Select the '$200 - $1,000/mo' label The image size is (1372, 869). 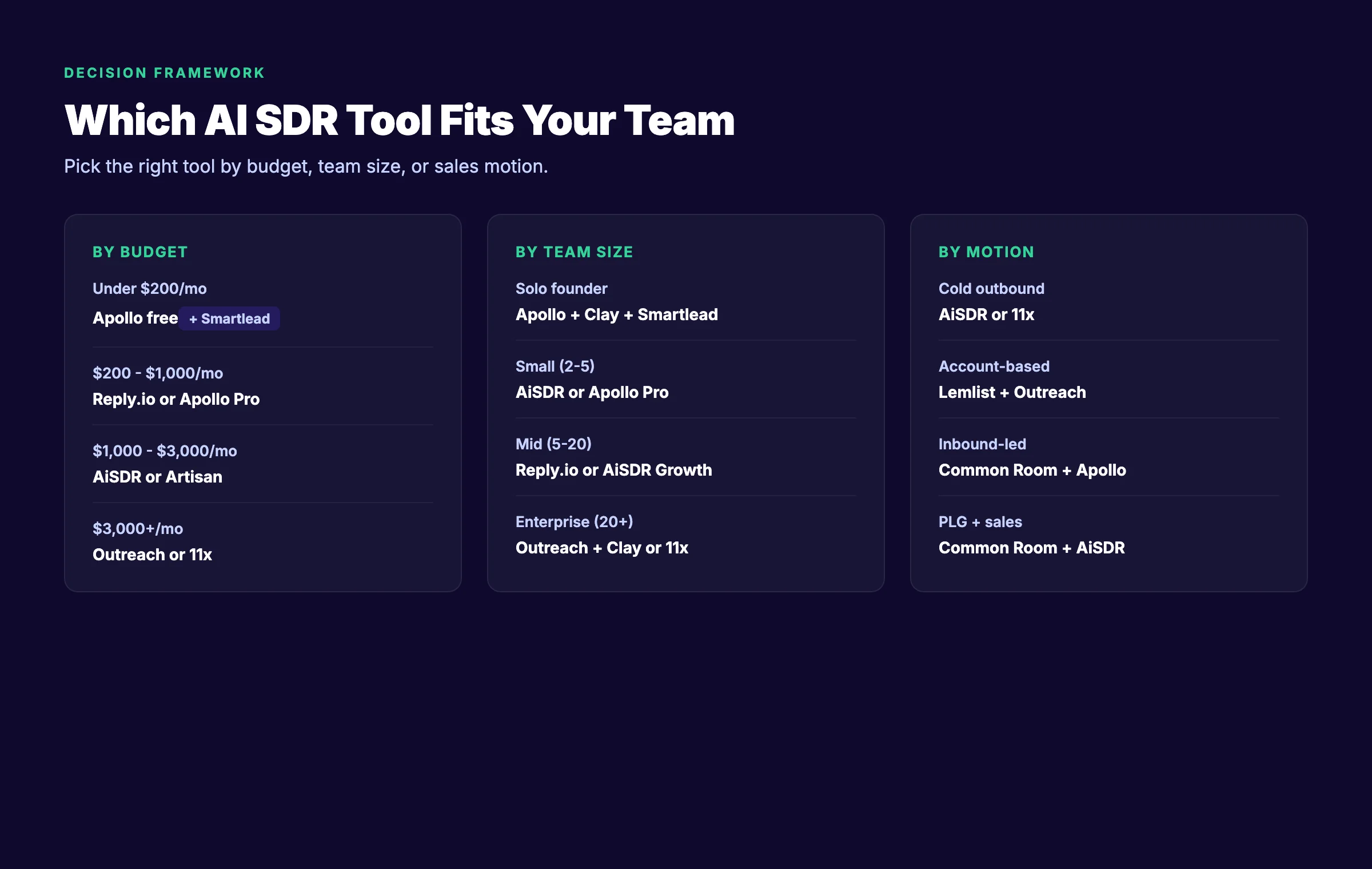(158, 373)
